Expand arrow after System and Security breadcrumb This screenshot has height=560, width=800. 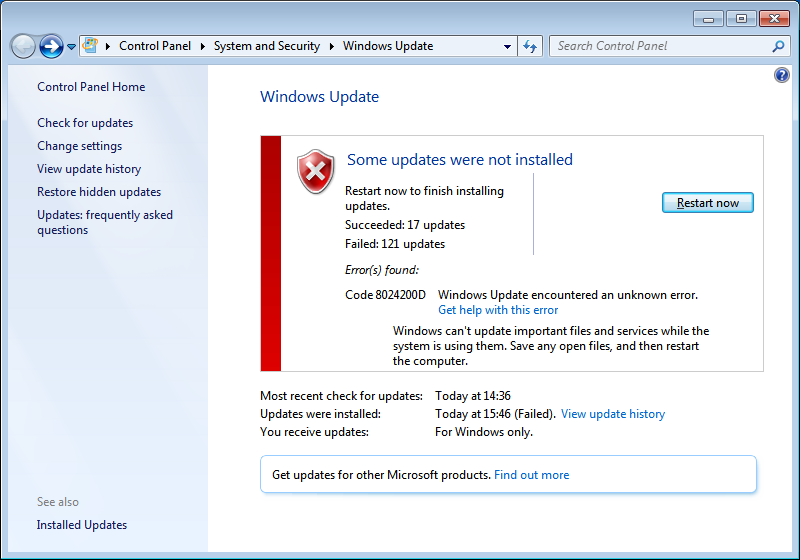coord(332,46)
